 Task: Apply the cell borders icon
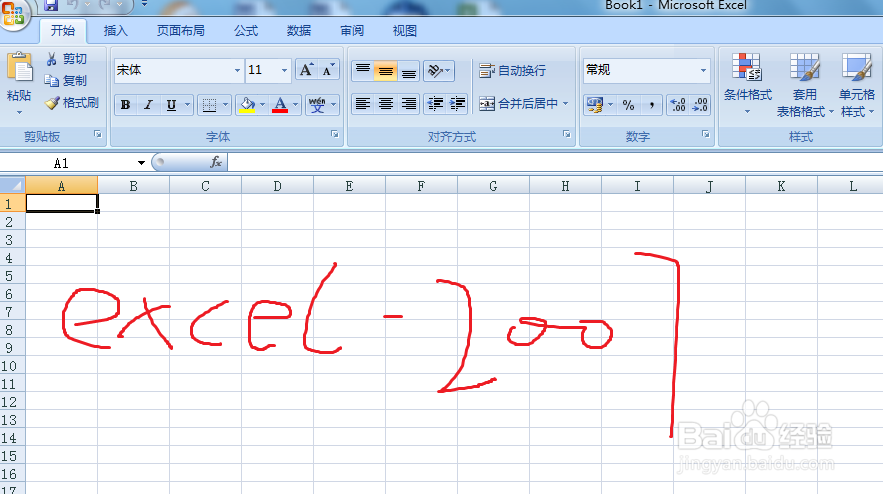coord(209,105)
